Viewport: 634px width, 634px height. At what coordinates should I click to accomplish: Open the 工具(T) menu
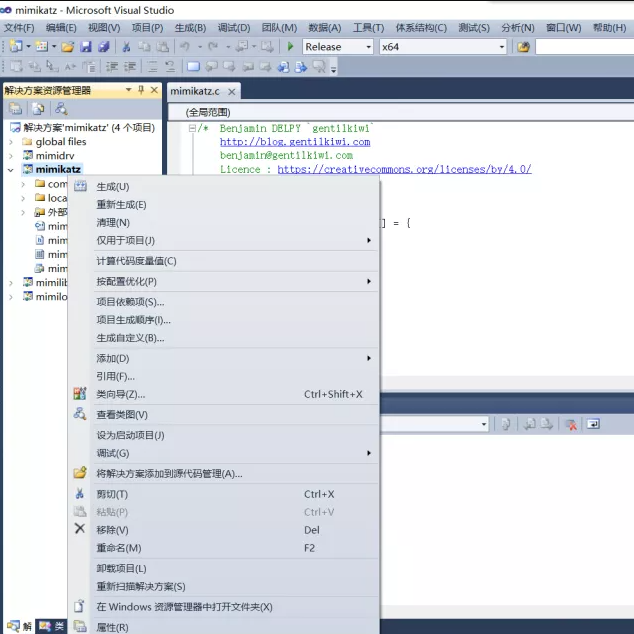click(369, 27)
